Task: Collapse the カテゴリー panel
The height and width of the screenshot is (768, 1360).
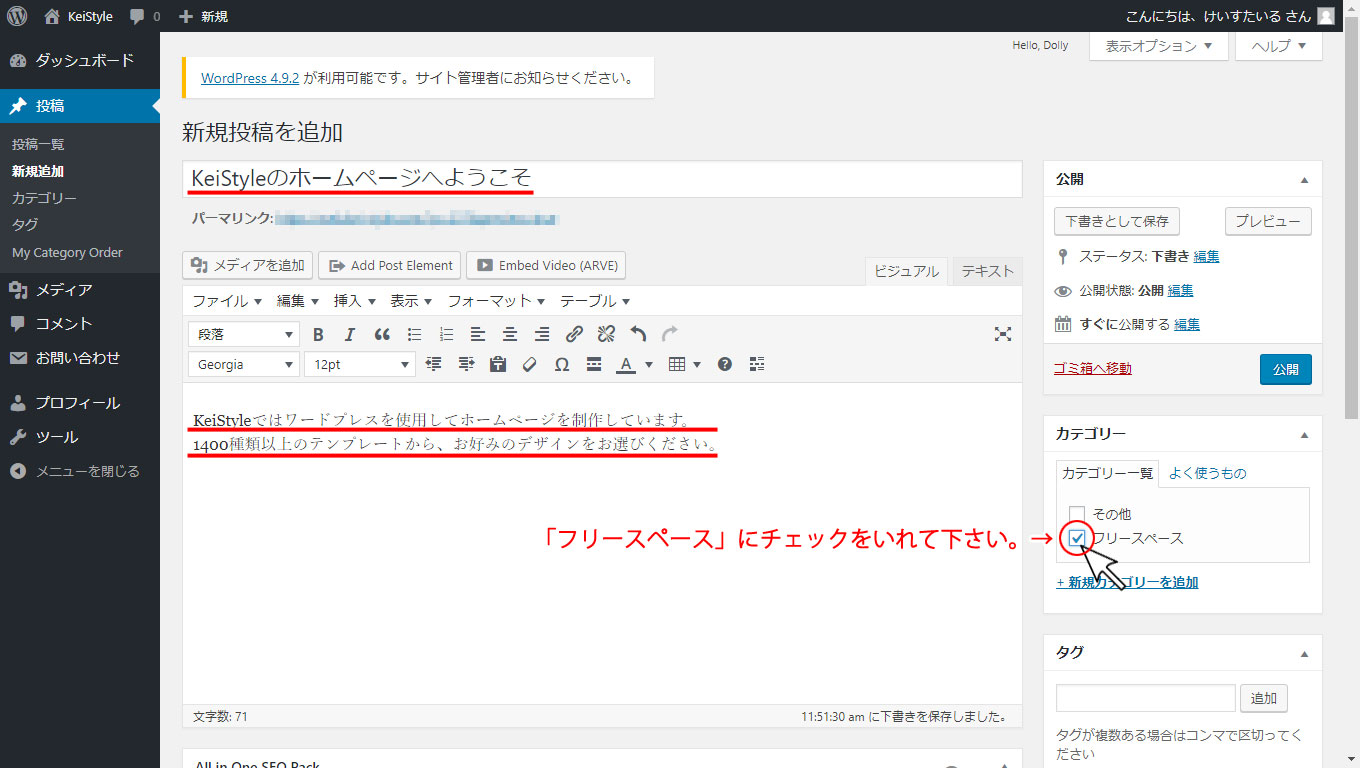Action: click(1304, 435)
